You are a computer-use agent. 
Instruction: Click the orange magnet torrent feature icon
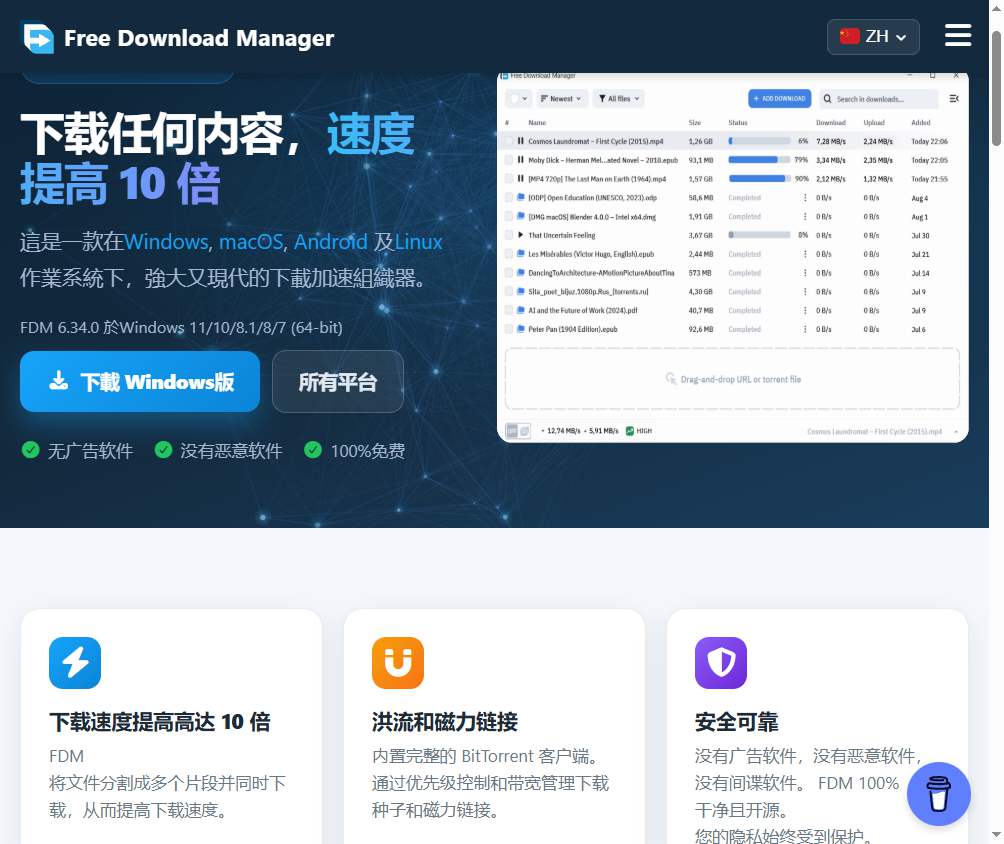click(398, 663)
